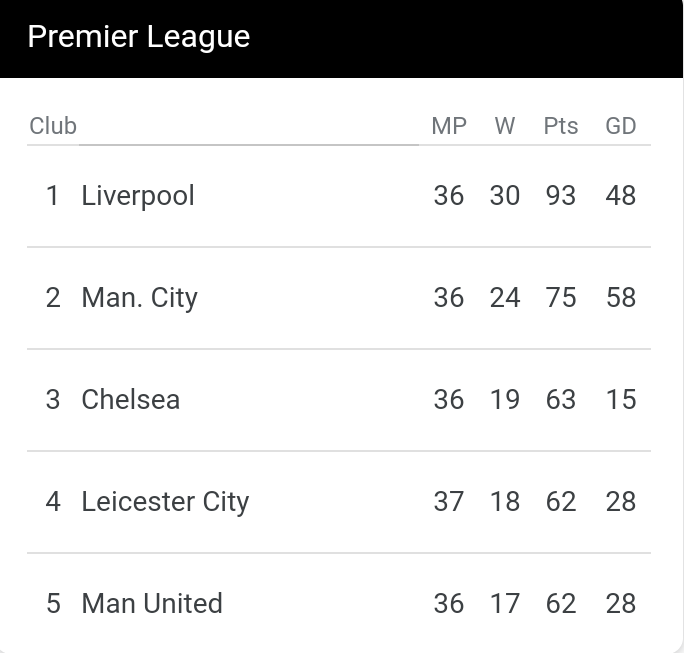684x653 pixels.
Task: Click the MP column header
Action: pyautogui.click(x=449, y=126)
